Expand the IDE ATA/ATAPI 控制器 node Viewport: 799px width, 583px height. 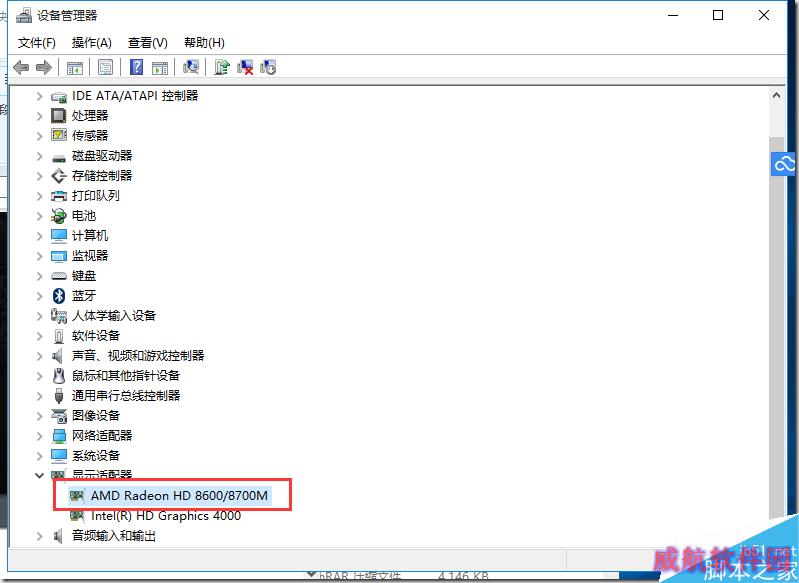tap(39, 96)
